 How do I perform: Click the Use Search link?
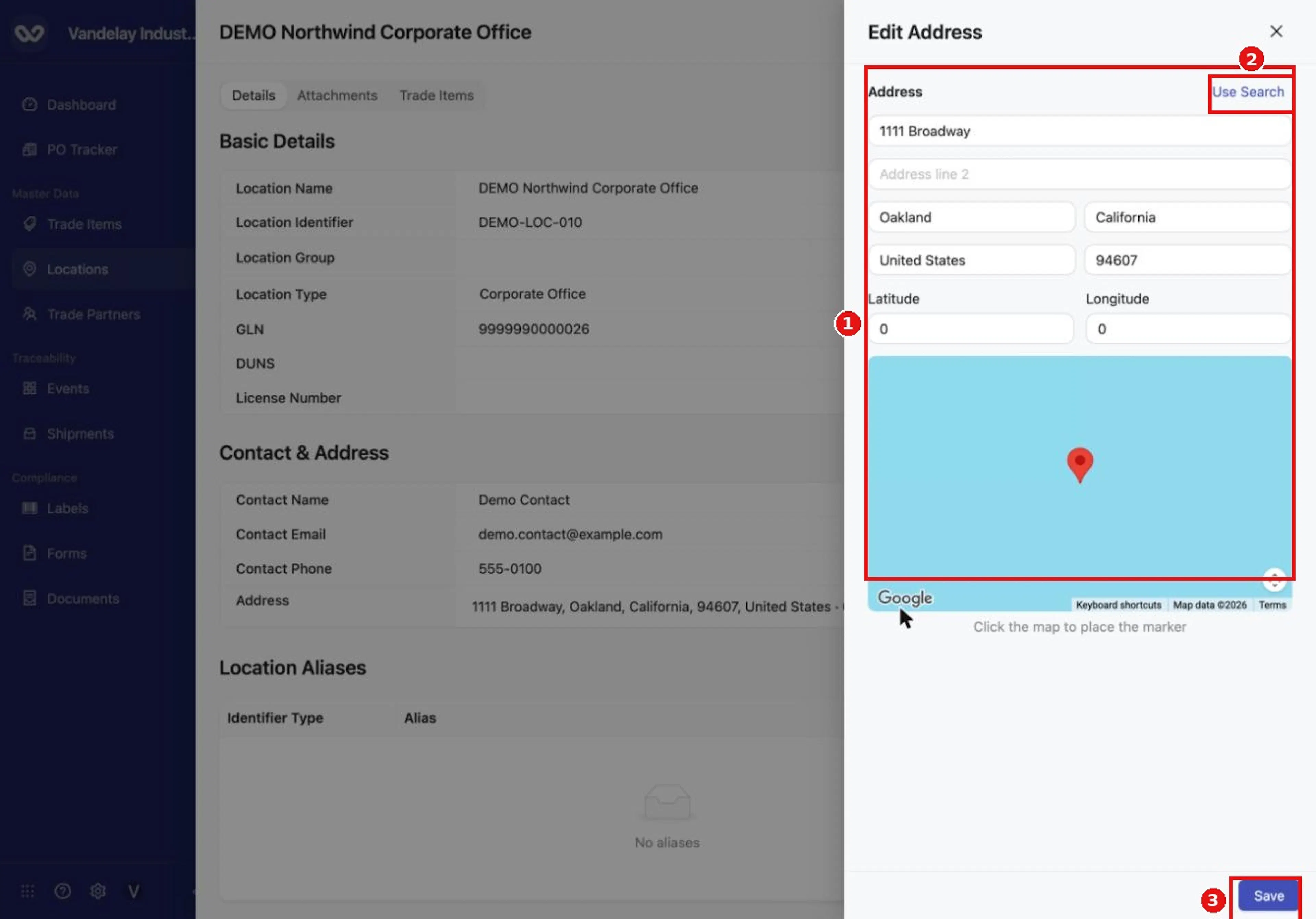1248,92
